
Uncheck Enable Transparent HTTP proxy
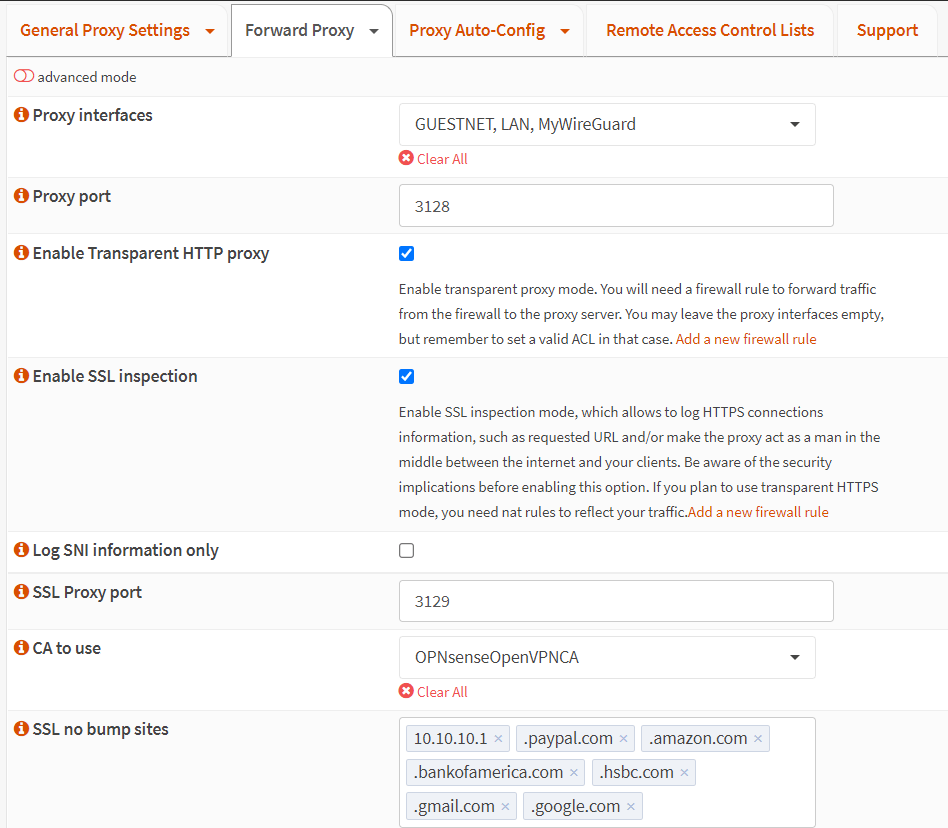406,254
